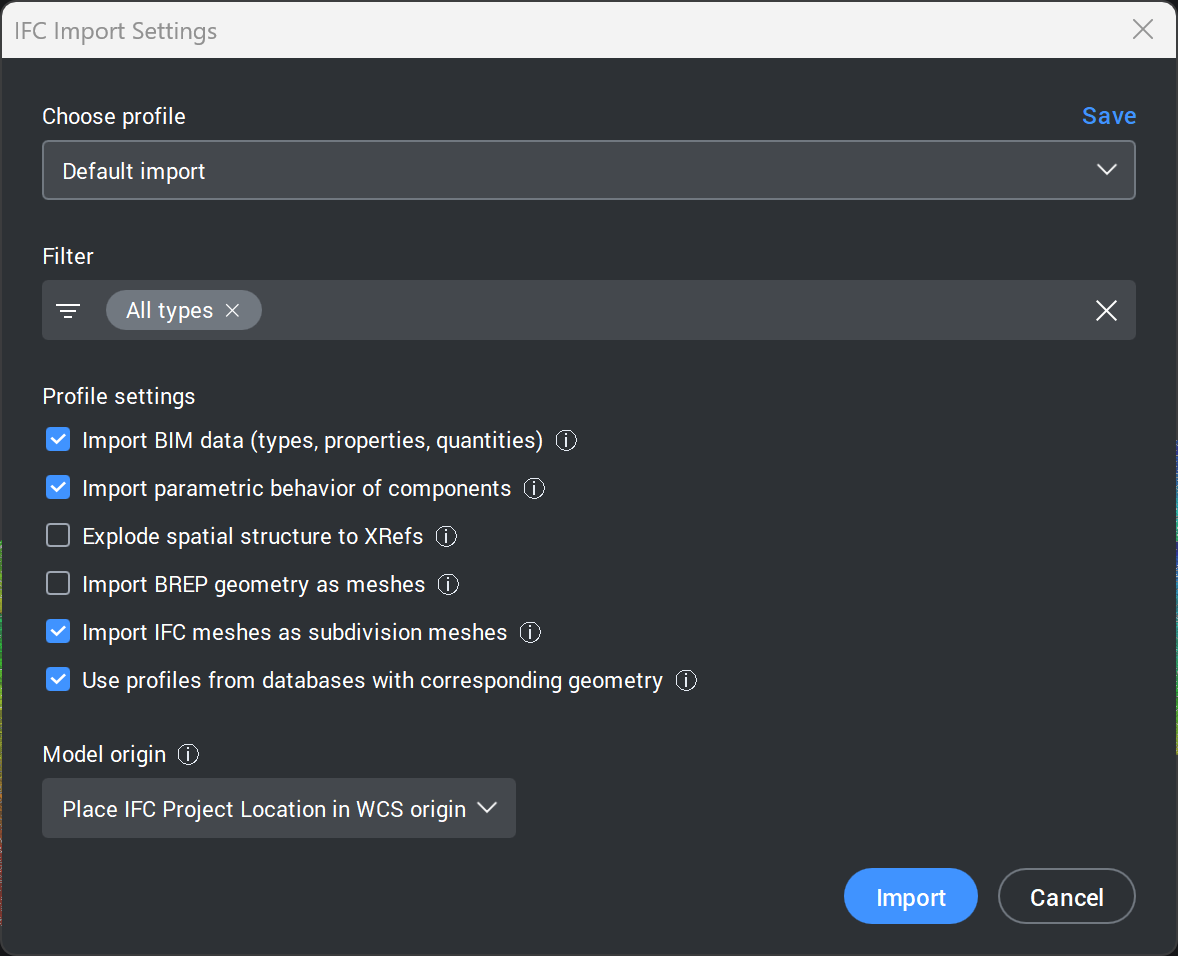Clear the entire filter field
The height and width of the screenshot is (956, 1178).
coord(1106,311)
